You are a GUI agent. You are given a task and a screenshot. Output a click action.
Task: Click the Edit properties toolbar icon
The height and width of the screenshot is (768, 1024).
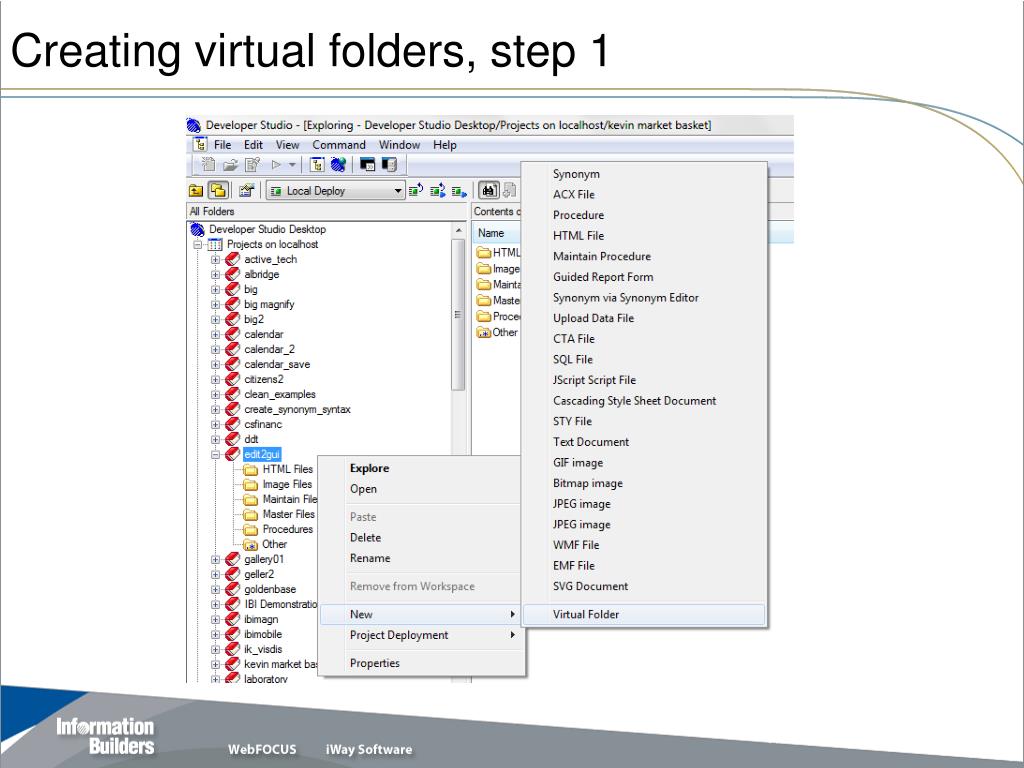click(x=252, y=165)
